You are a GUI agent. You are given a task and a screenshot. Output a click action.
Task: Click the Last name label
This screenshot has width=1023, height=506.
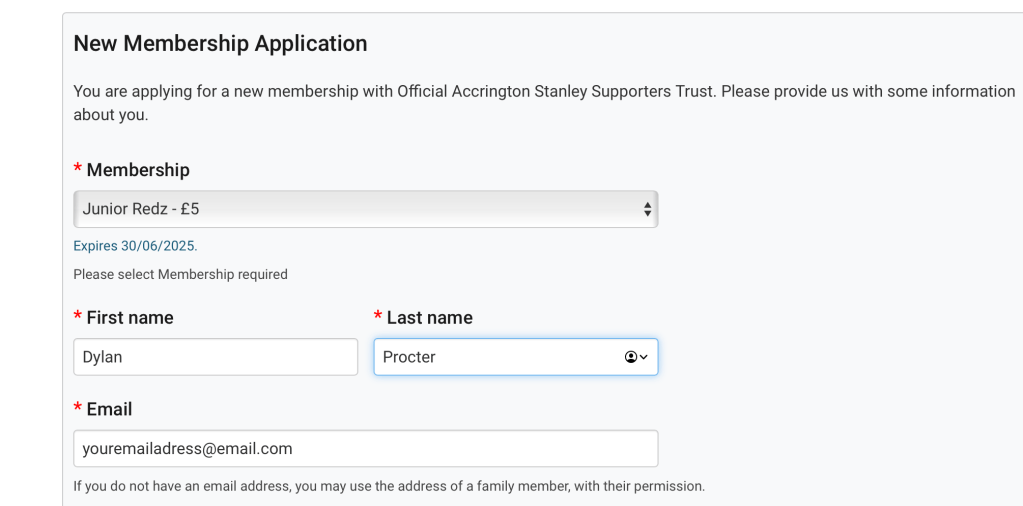430,318
